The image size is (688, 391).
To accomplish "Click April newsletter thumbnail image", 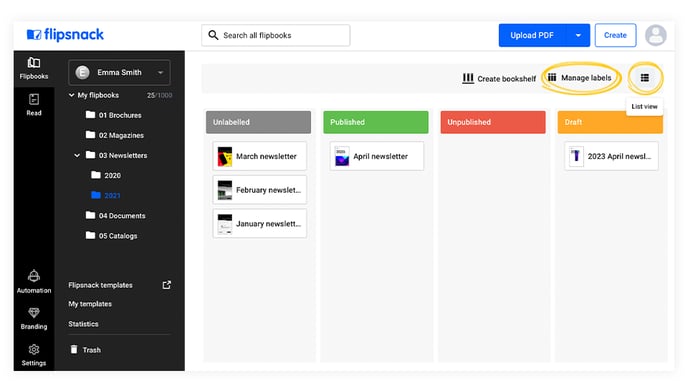I will pyautogui.click(x=342, y=156).
